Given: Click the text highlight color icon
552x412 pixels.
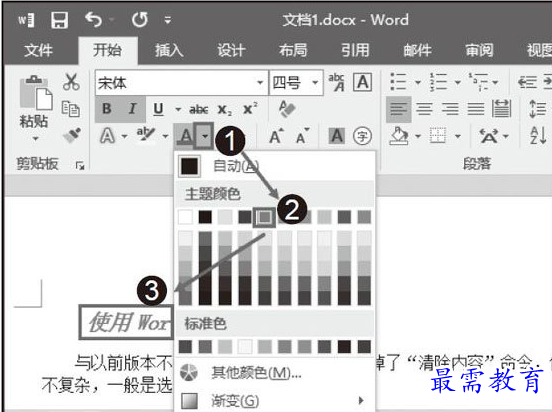Looking at the screenshot, I should (146, 135).
